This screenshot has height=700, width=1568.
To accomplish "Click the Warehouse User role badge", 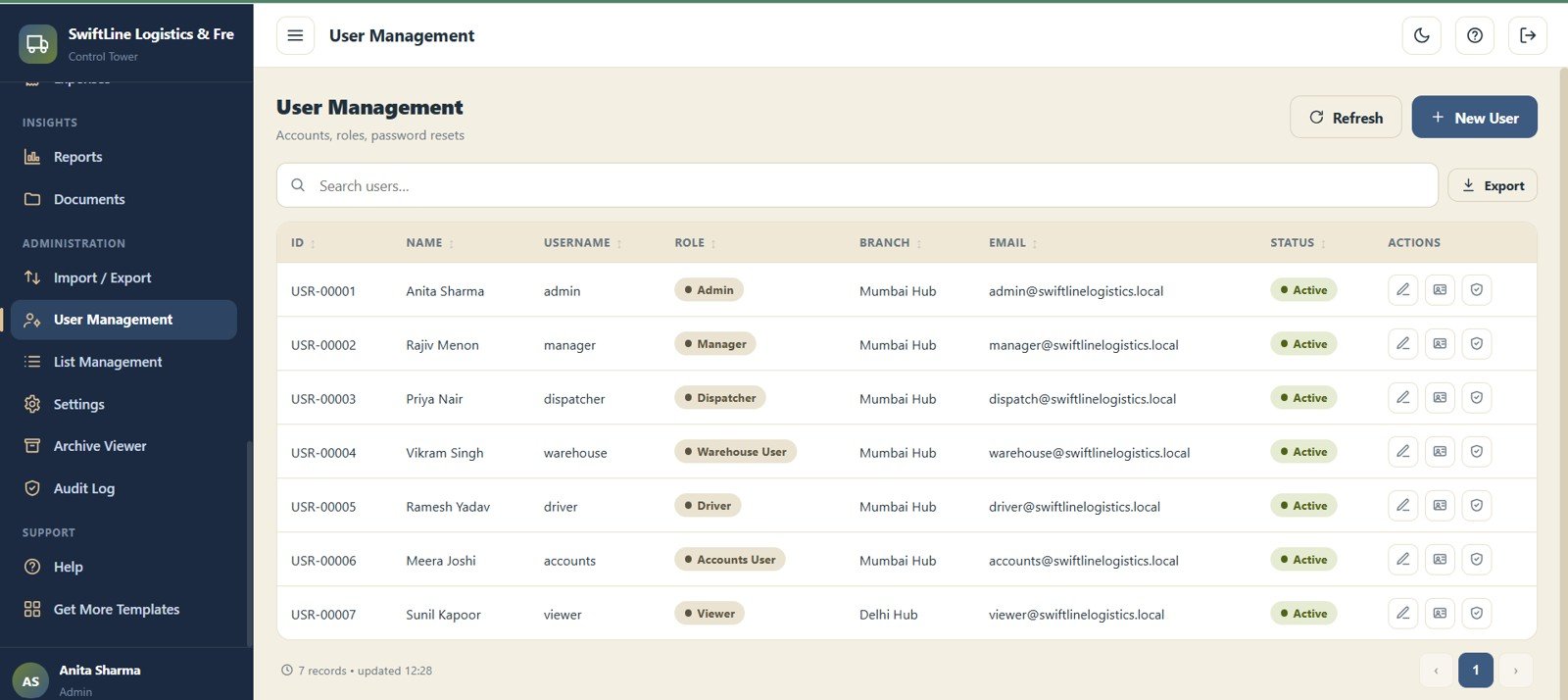I will click(735, 452).
